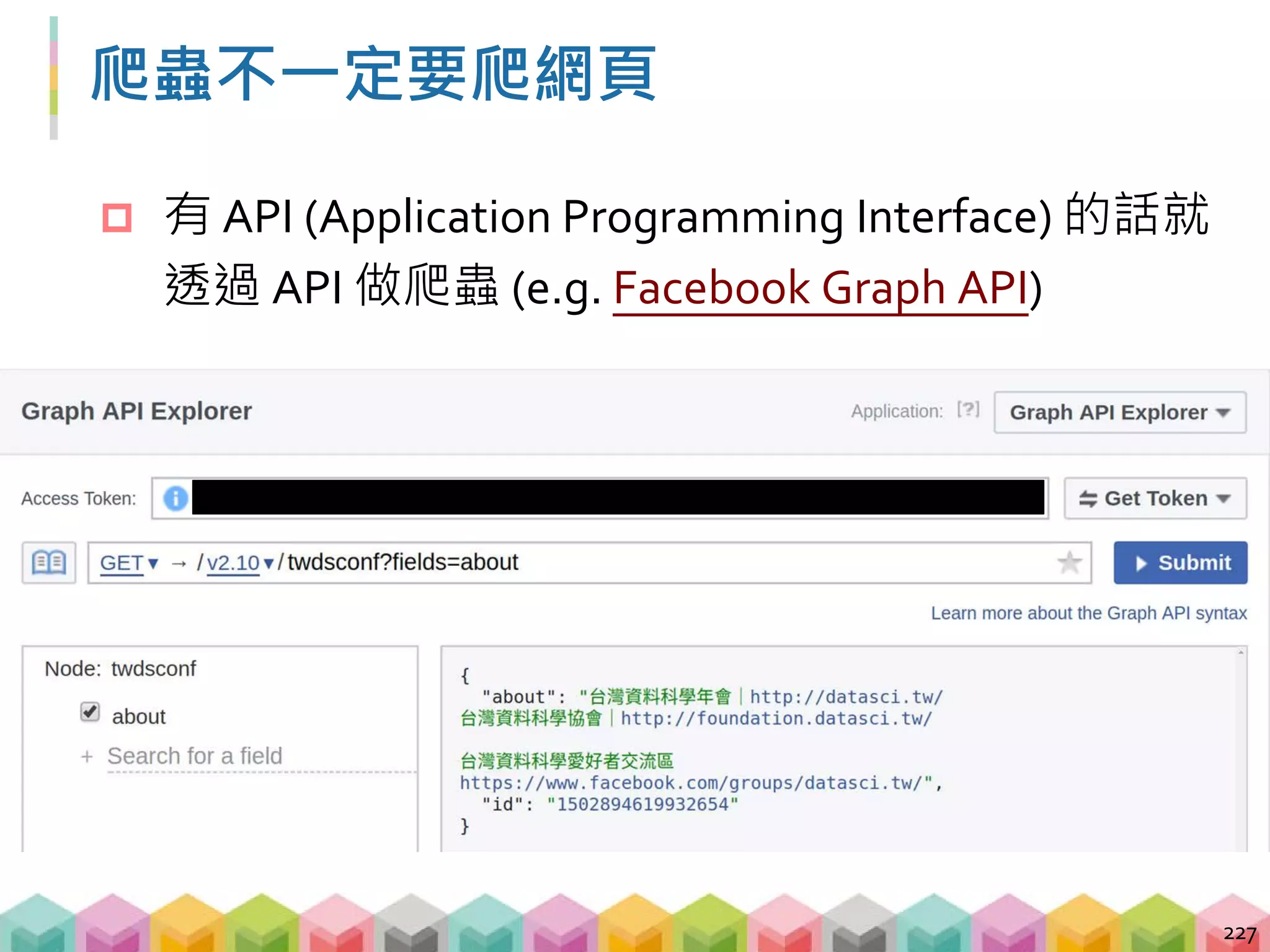Viewport: 1270px width, 952px height.
Task: Open the Graph API Explorer application dropdown
Action: click(x=1119, y=412)
